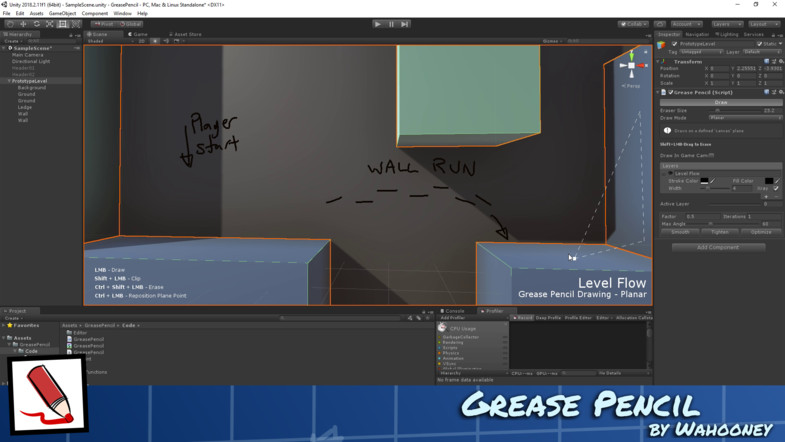Image resolution: width=785 pixels, height=442 pixels.
Task: Remove the selected Grease Pencil layer
Action: pyautogui.click(x=776, y=196)
